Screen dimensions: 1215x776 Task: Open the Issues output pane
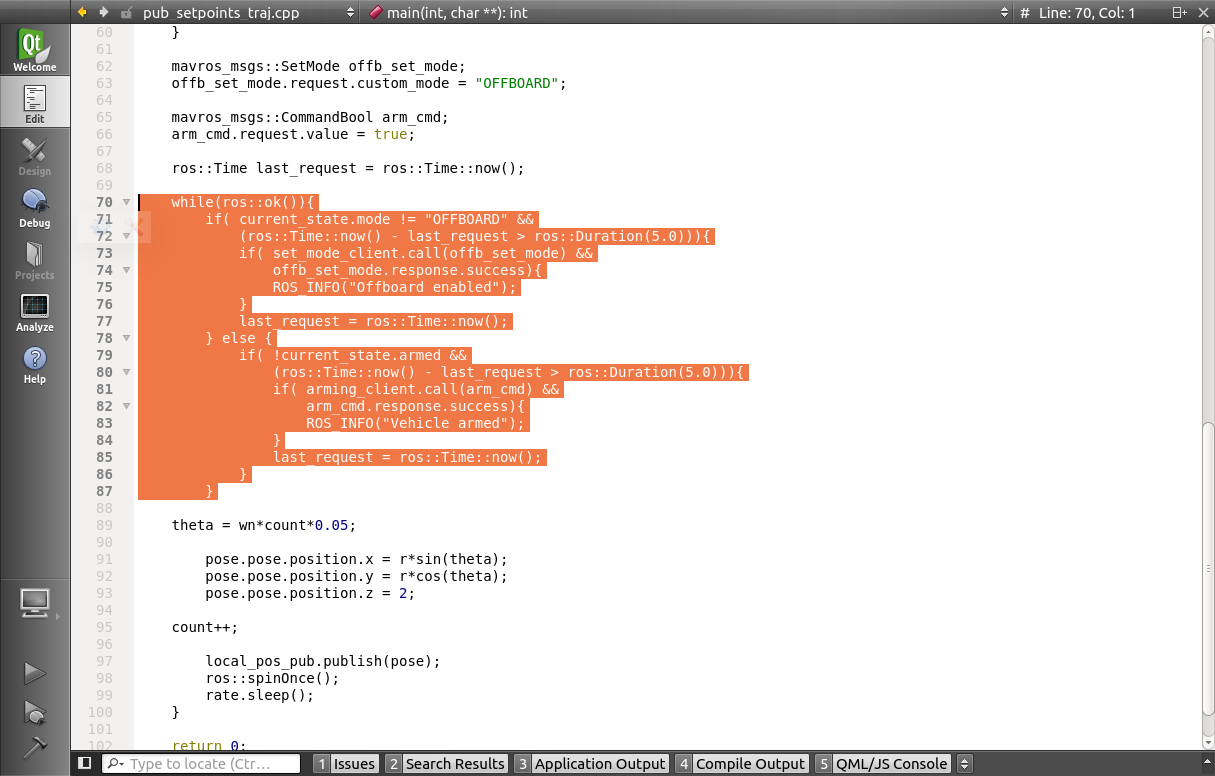click(x=345, y=764)
